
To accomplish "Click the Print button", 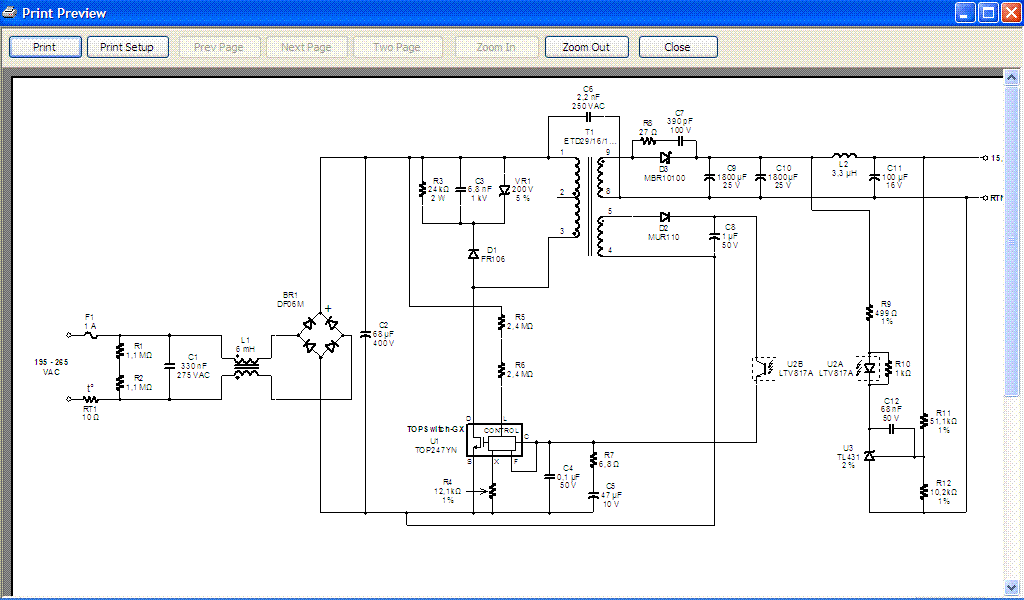I will (45, 47).
